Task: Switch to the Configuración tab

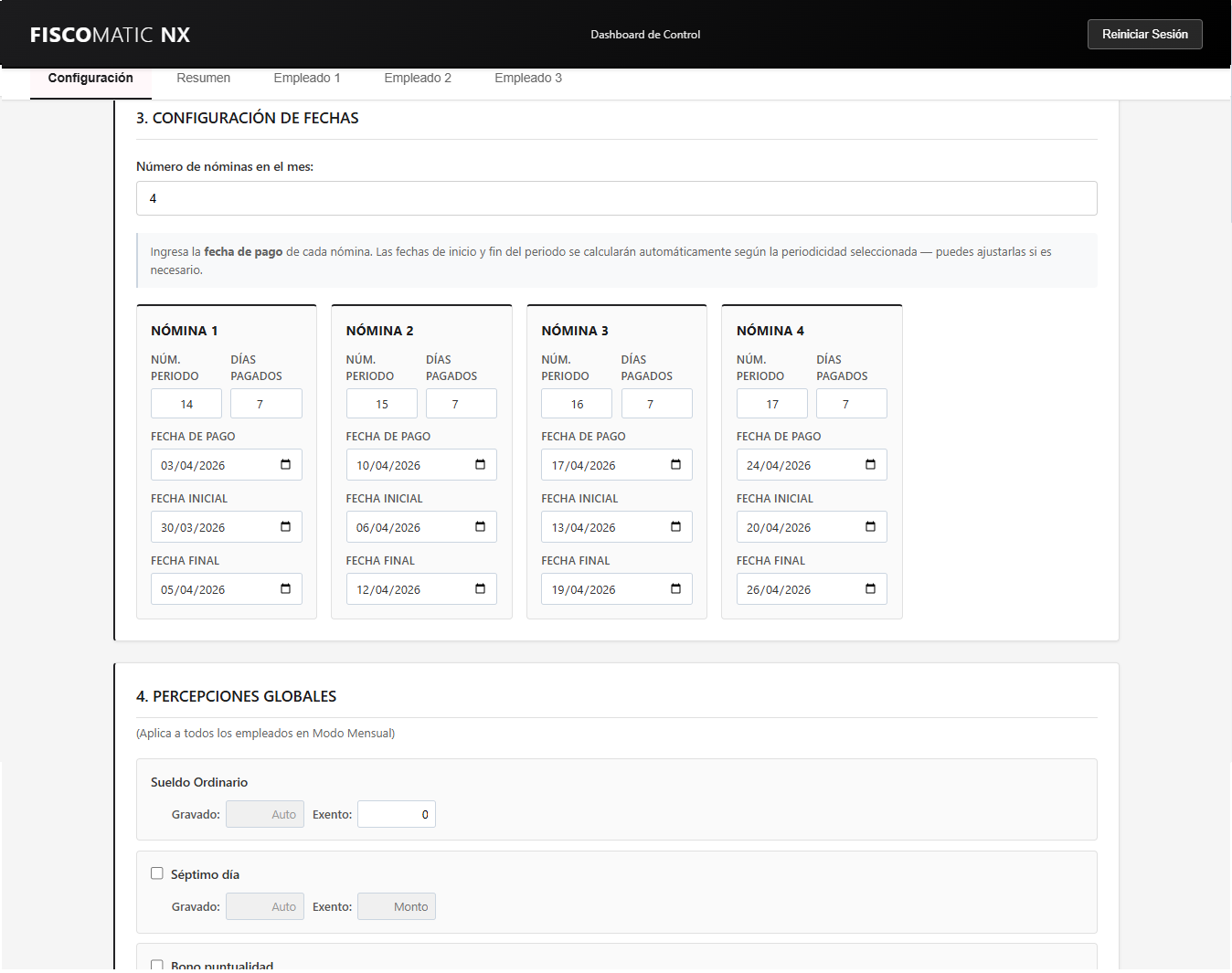Action: (90, 79)
